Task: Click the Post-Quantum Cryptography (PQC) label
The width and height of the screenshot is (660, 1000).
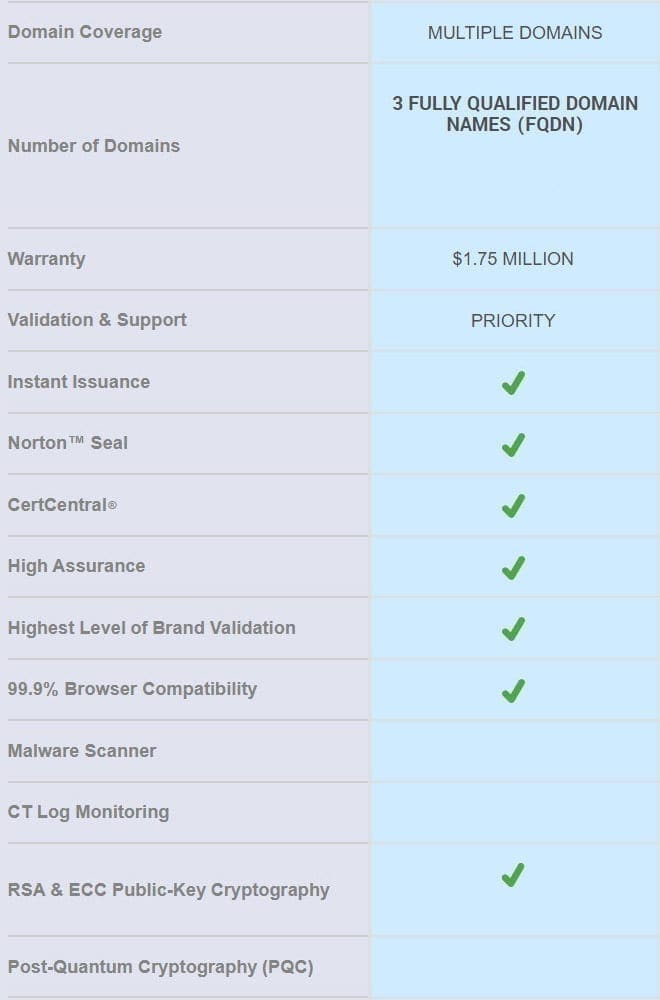Action: (160, 967)
